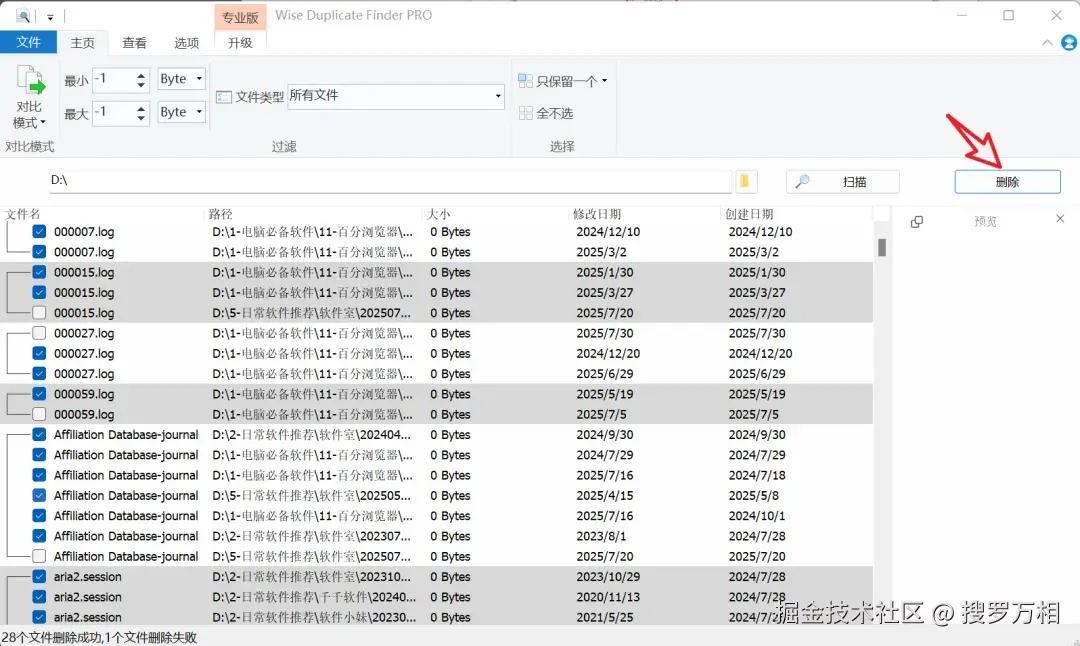Minimize the Wise Duplicate Finder window
The height and width of the screenshot is (646, 1080).
pyautogui.click(x=962, y=15)
